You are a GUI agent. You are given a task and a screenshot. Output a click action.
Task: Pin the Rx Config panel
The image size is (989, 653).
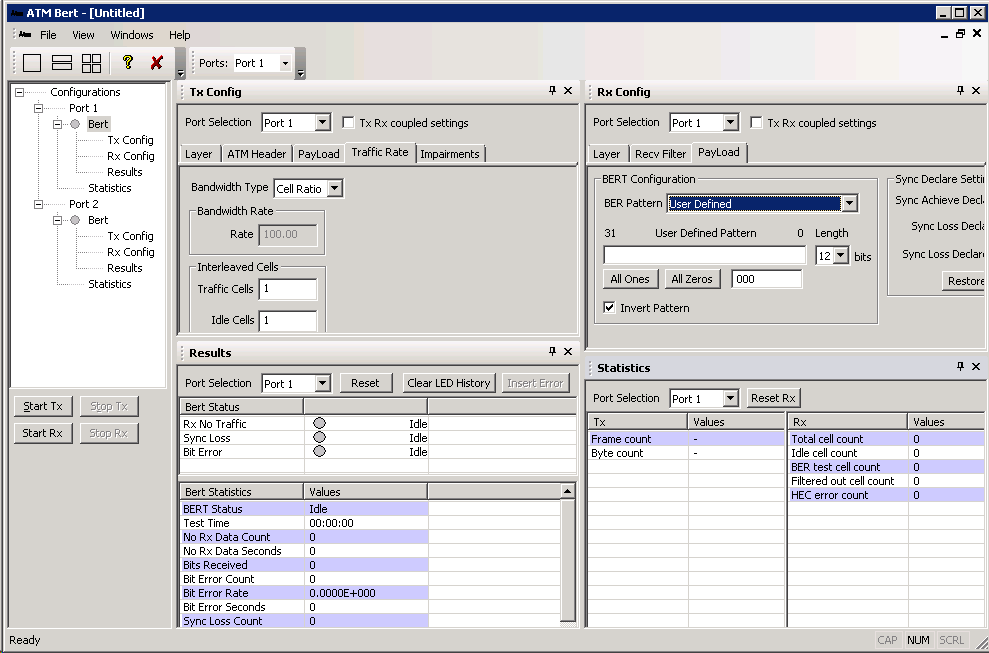click(x=961, y=91)
